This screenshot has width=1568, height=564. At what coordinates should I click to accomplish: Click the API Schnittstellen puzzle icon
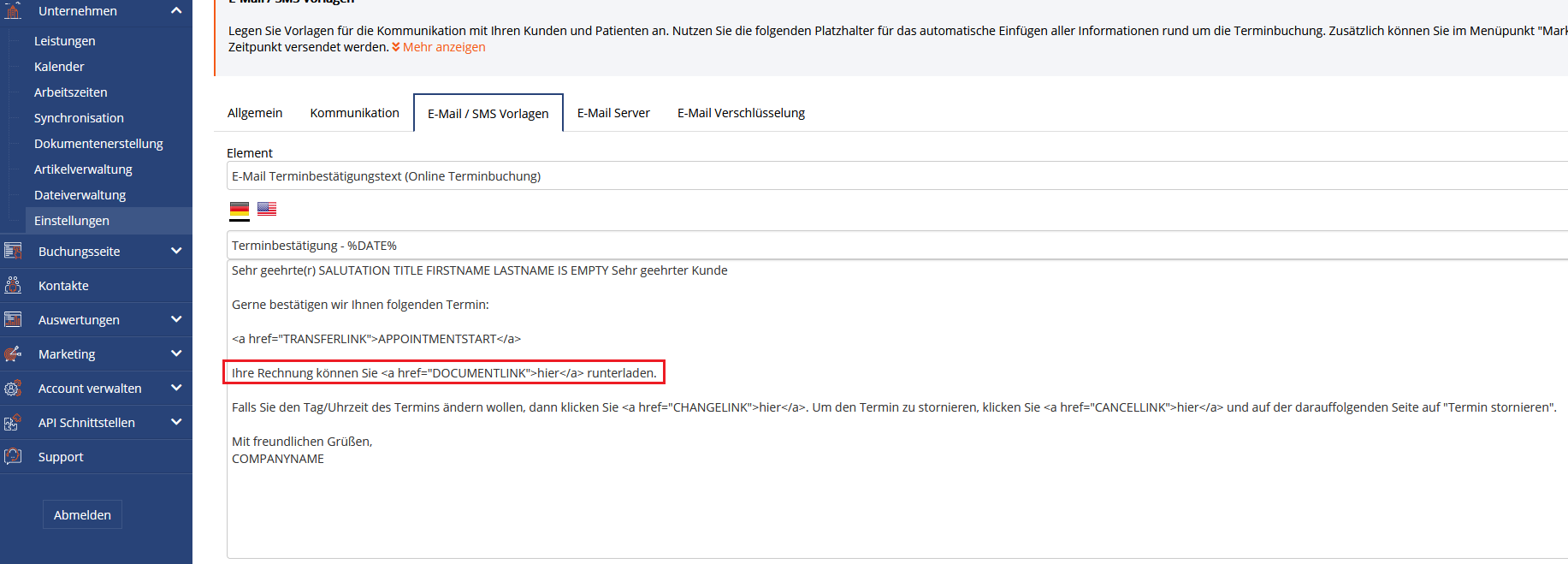13,422
